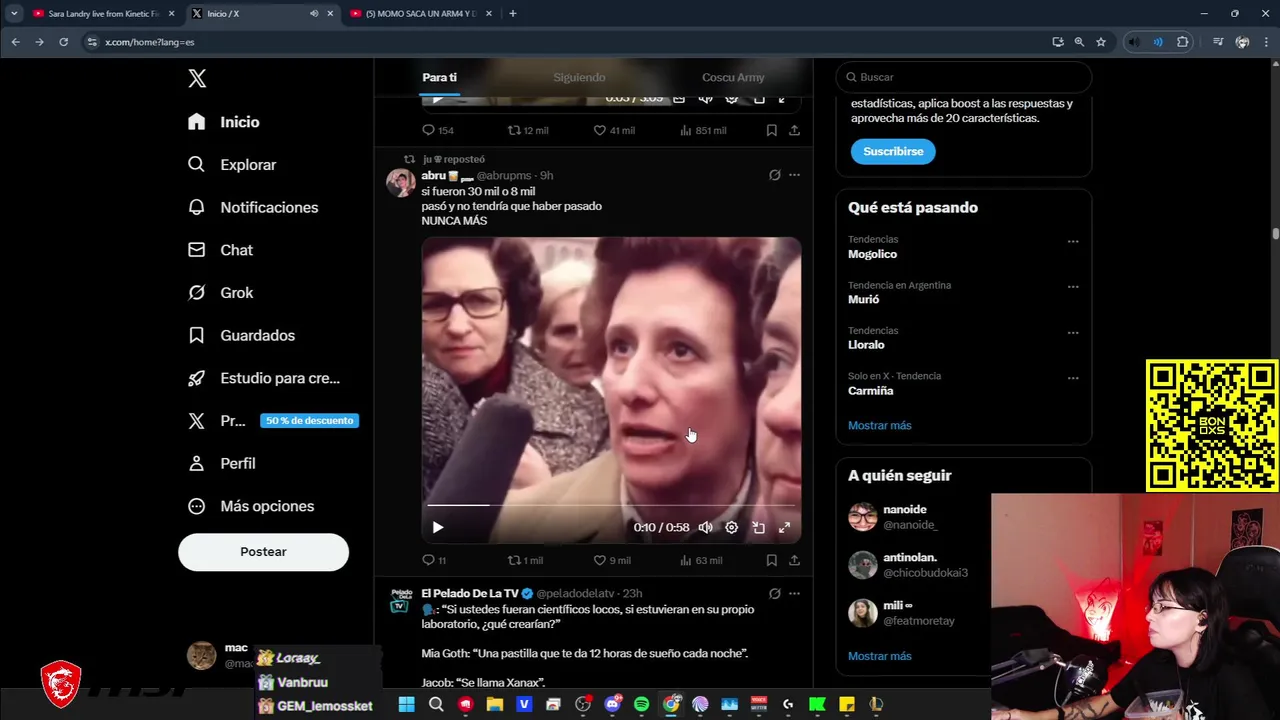Click the abru video progress bar

pos(610,505)
